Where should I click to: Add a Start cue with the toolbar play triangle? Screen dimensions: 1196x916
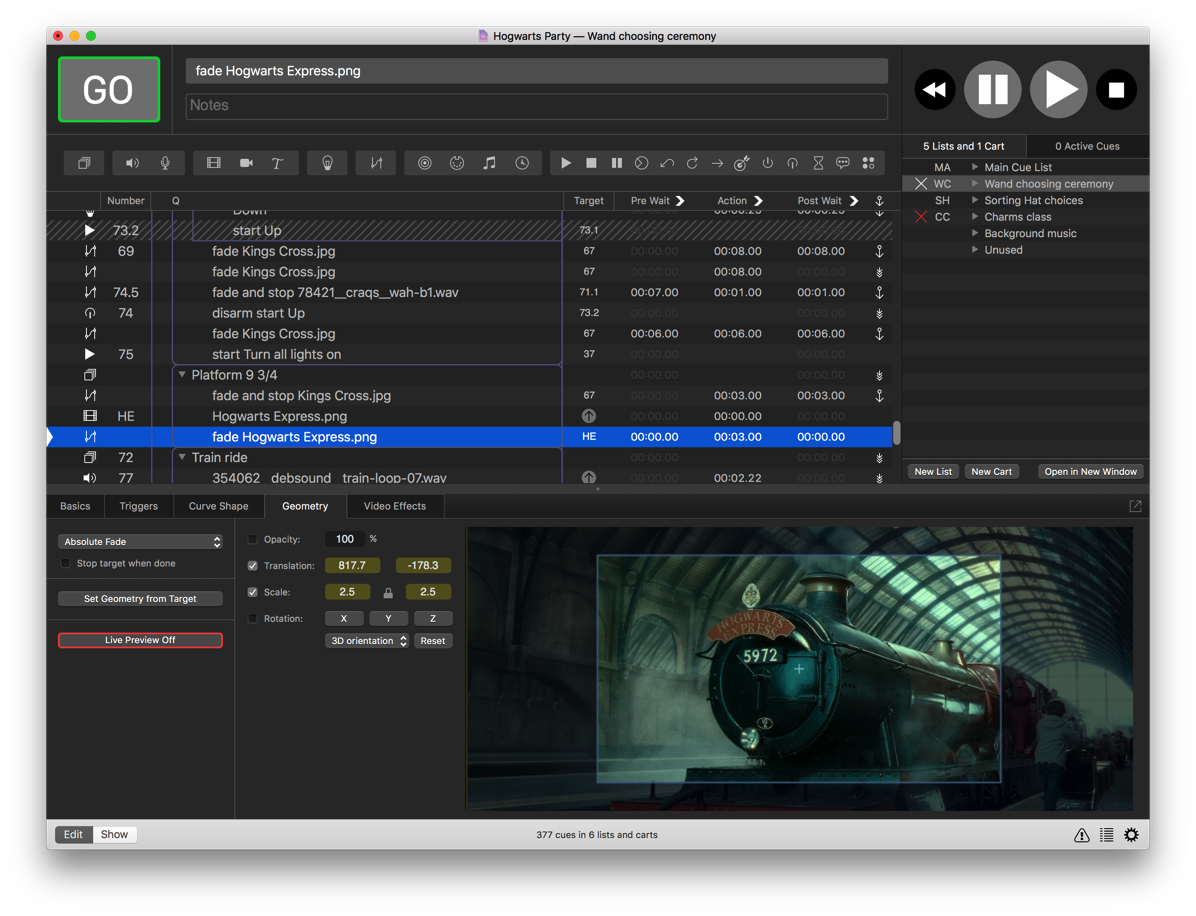point(565,163)
